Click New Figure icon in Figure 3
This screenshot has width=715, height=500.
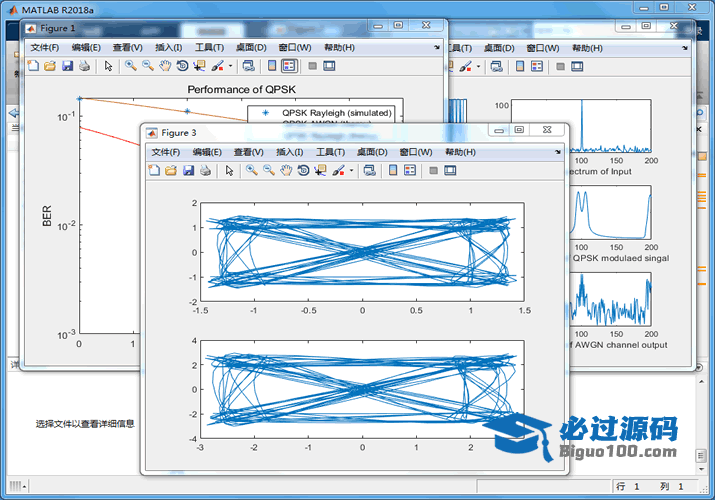point(154,170)
